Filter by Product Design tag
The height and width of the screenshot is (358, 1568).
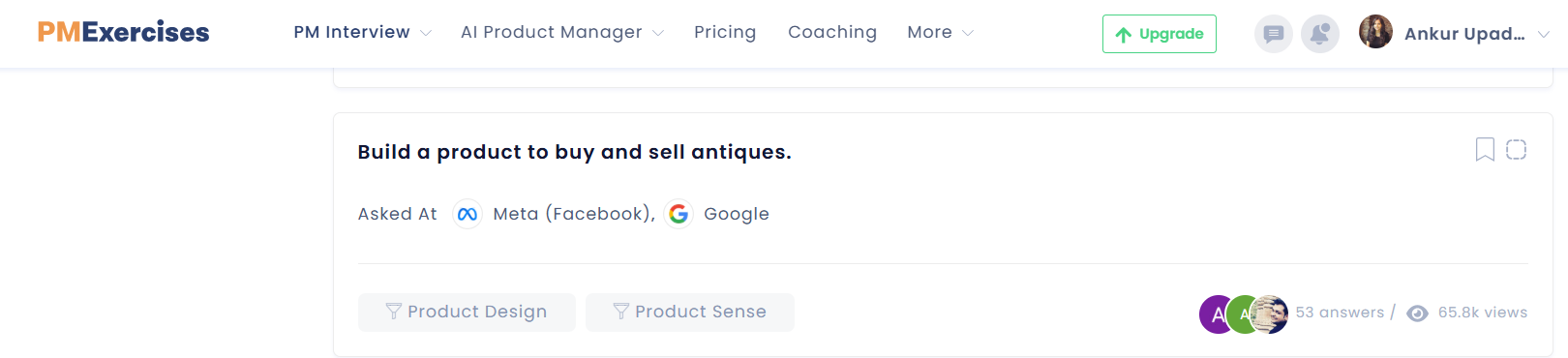(467, 312)
